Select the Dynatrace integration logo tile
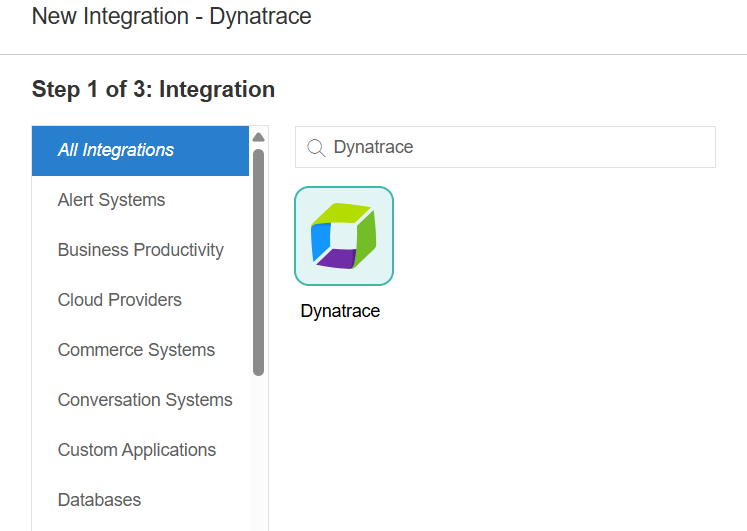 (343, 236)
